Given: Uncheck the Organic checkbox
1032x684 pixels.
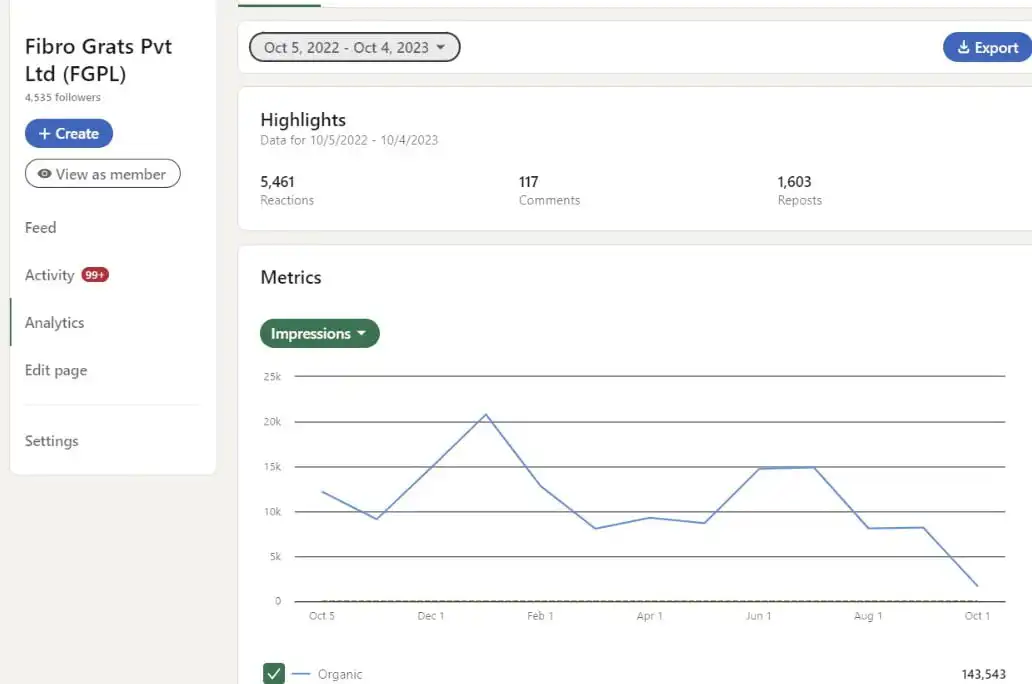Looking at the screenshot, I should [x=274, y=674].
